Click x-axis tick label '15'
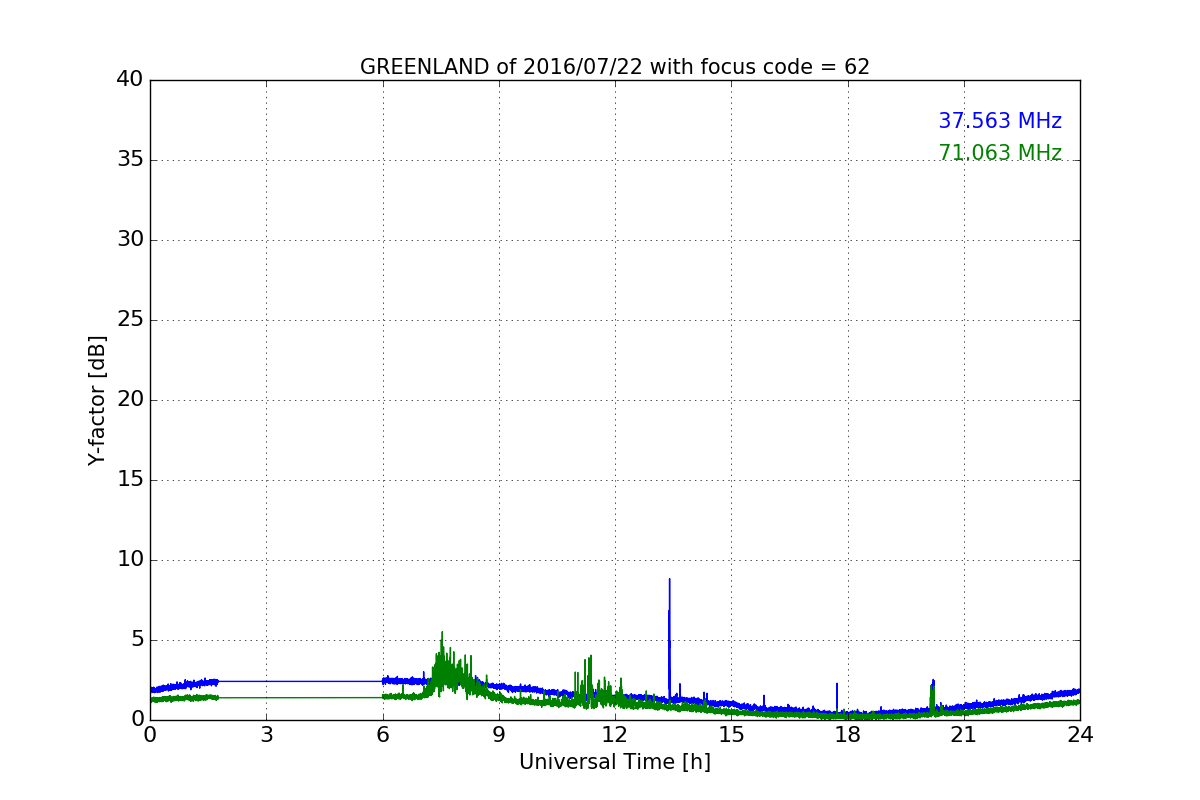 tap(731, 735)
